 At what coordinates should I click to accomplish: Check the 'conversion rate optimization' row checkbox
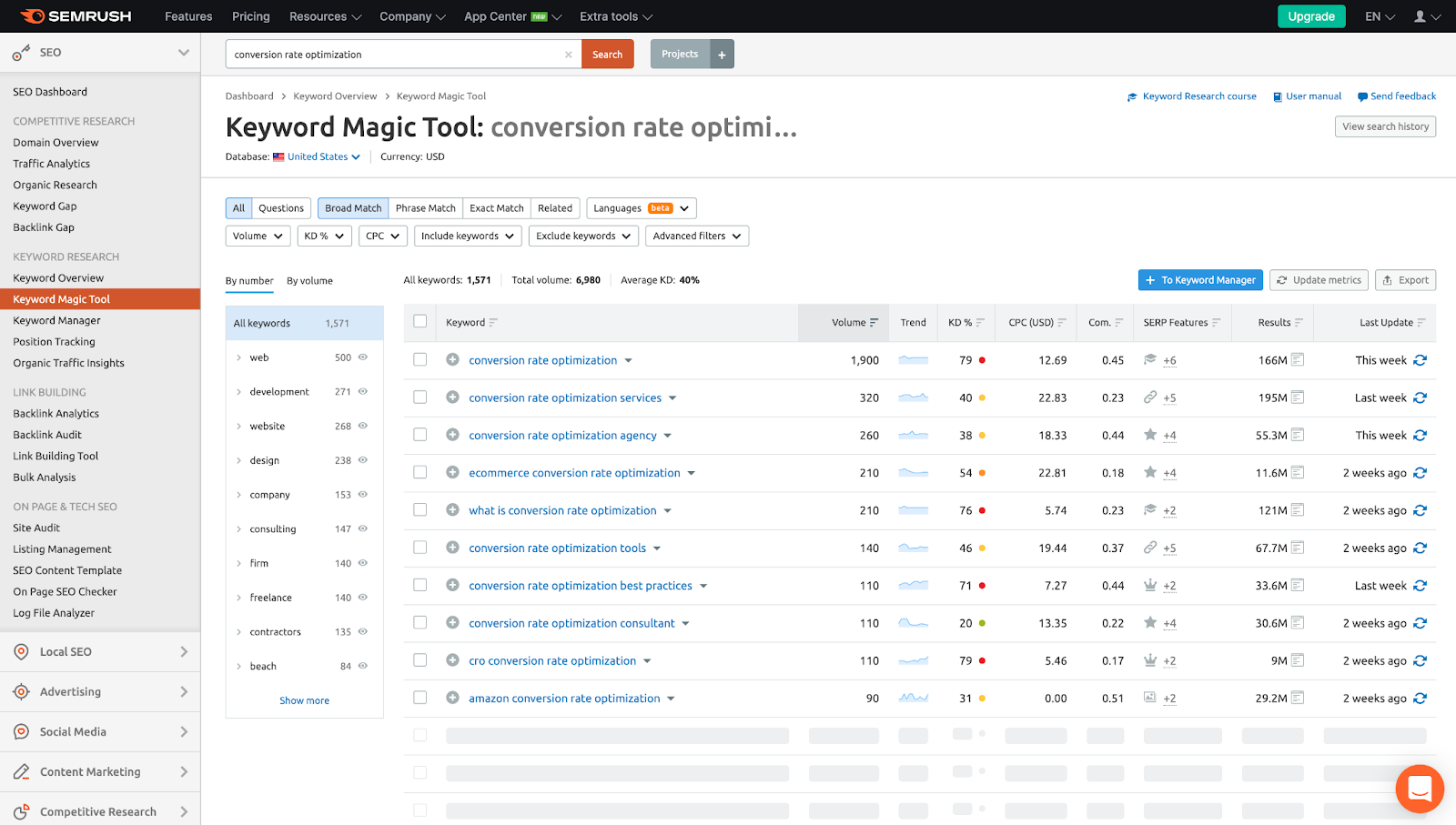tap(420, 359)
